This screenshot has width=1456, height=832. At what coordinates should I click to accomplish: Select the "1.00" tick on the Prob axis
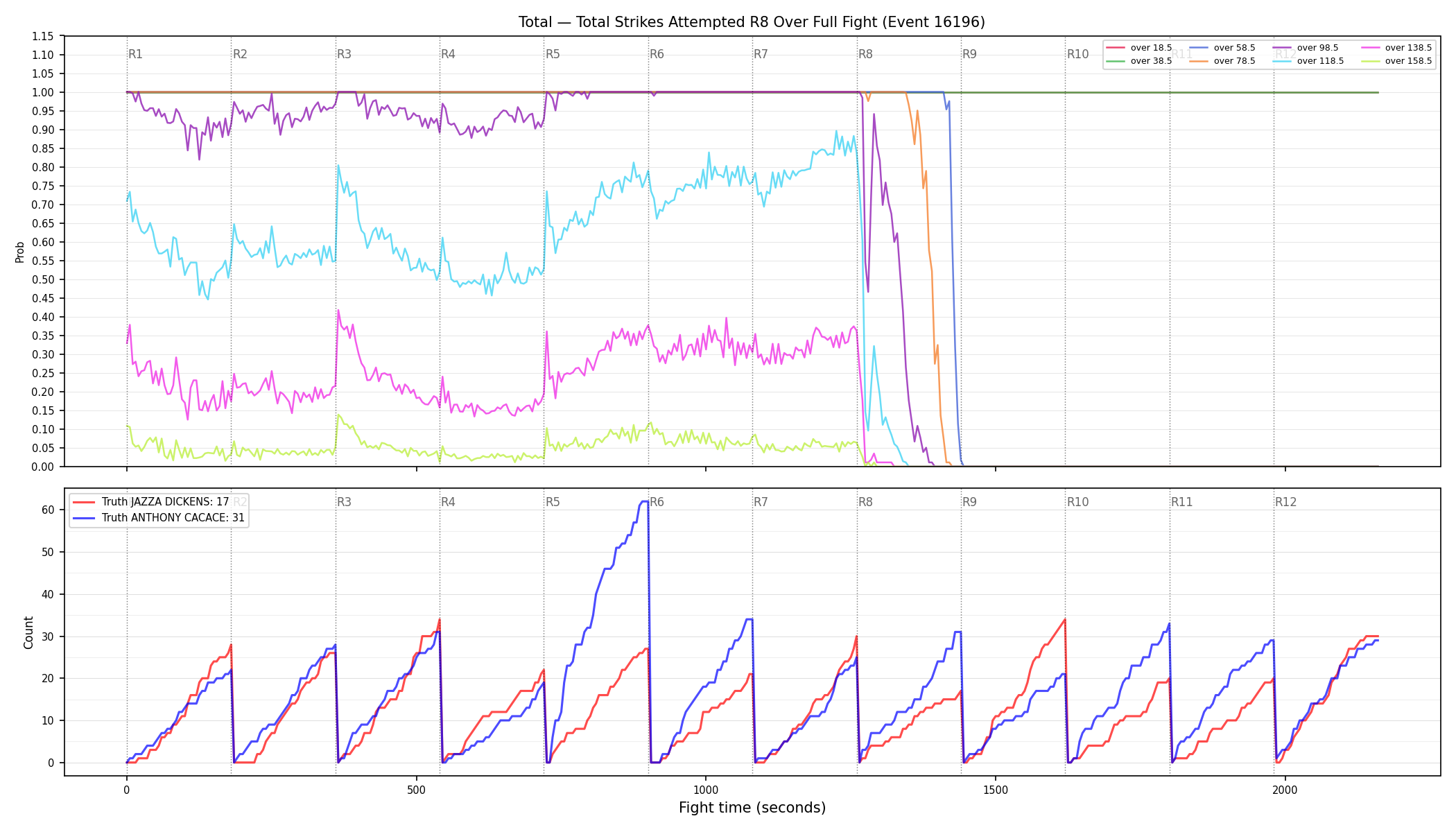pyautogui.click(x=43, y=92)
